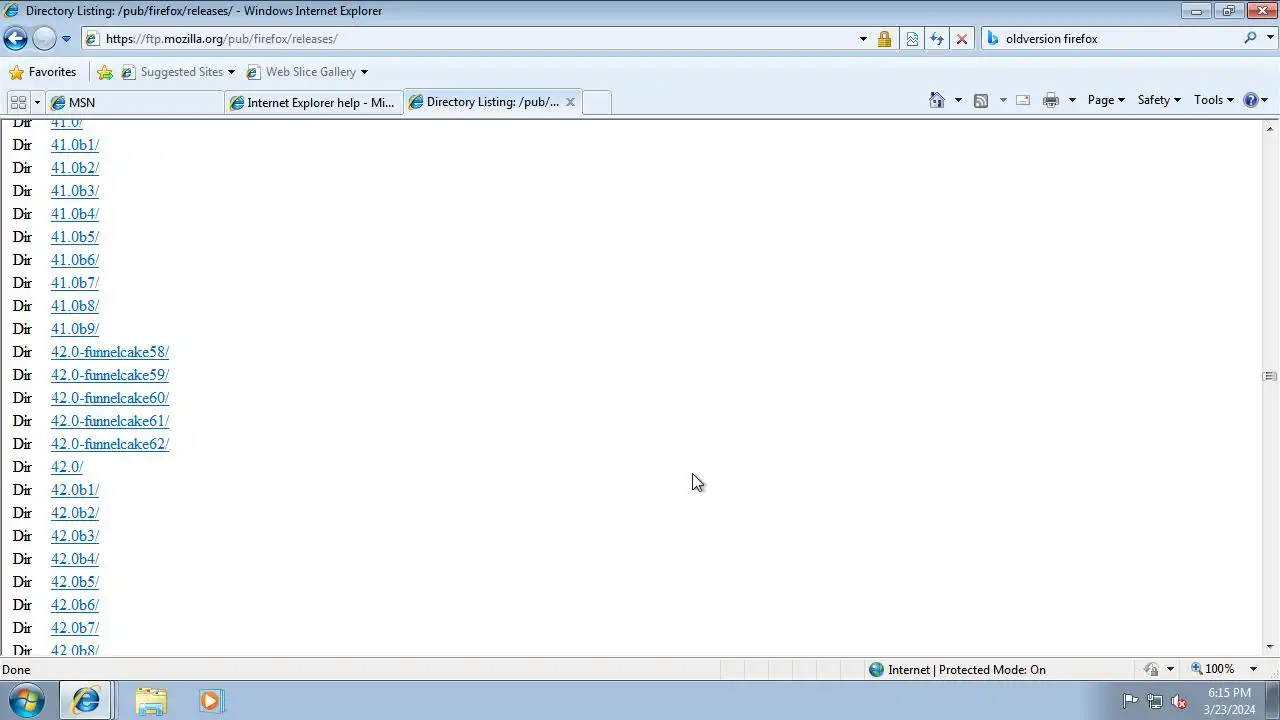Click Internet Explorer taskbar icon
This screenshot has width=1280, height=720.
(x=86, y=701)
